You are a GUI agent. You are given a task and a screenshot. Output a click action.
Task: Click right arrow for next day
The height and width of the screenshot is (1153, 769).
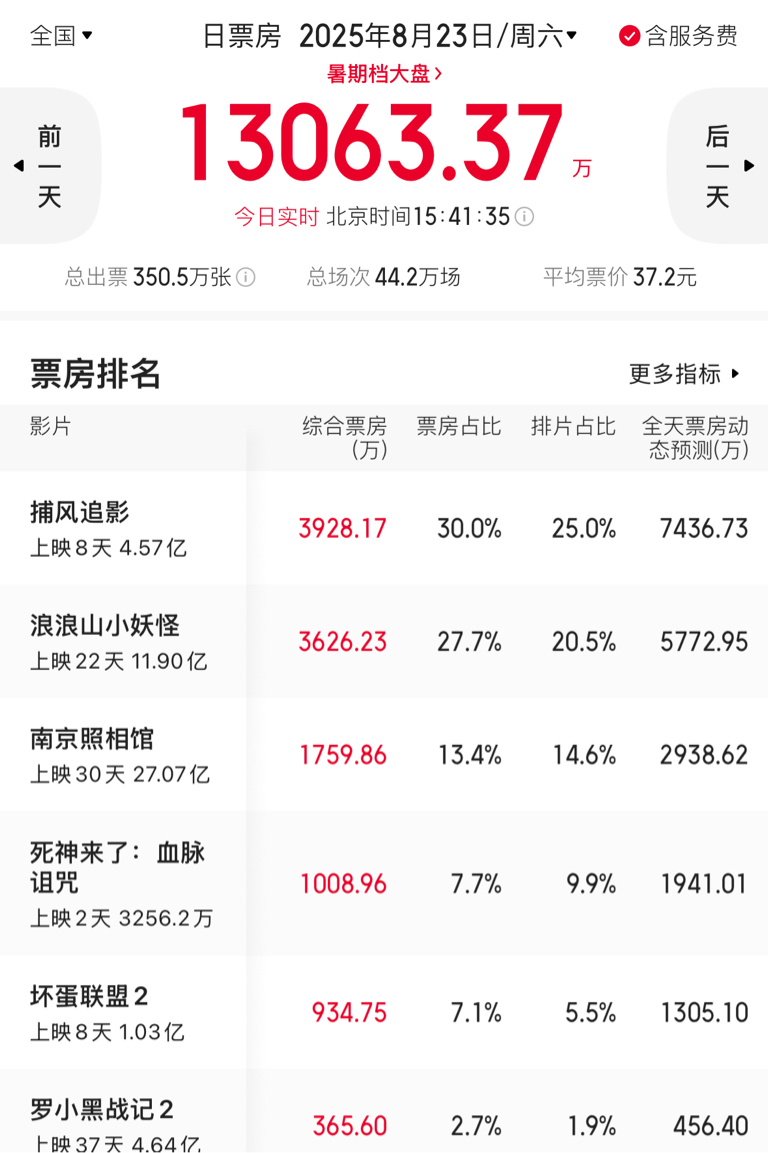click(x=749, y=165)
